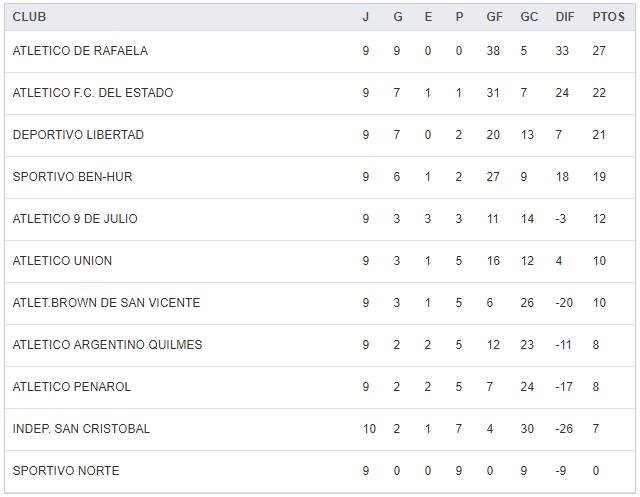The image size is (640, 497).
Task: Click Indep. San Cristobal's 10 games played cell
Action: (x=369, y=429)
